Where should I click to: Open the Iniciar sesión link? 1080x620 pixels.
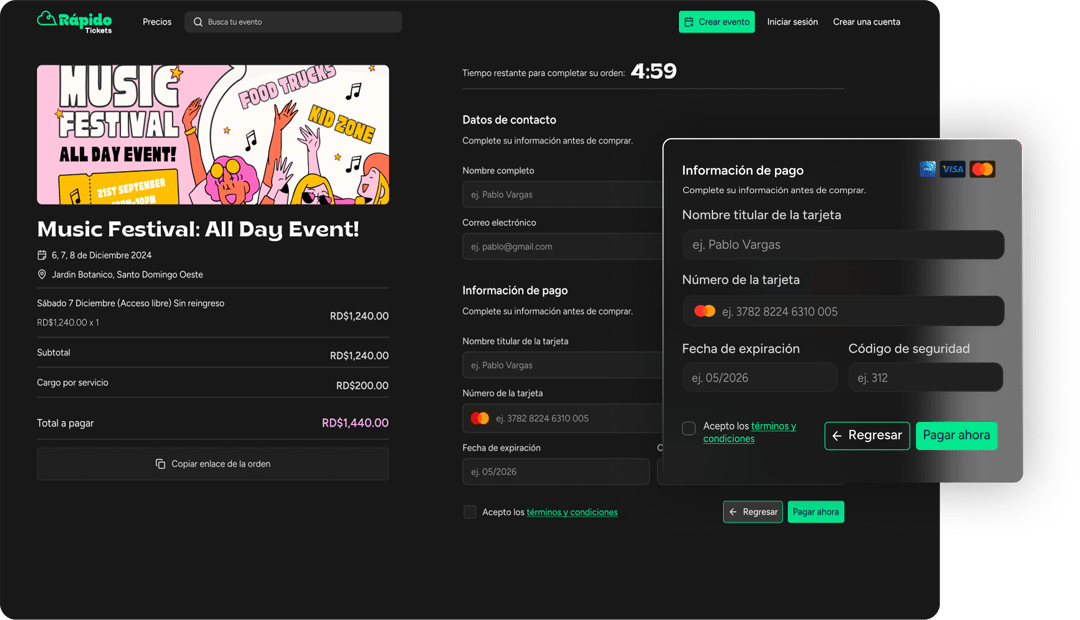pyautogui.click(x=793, y=22)
